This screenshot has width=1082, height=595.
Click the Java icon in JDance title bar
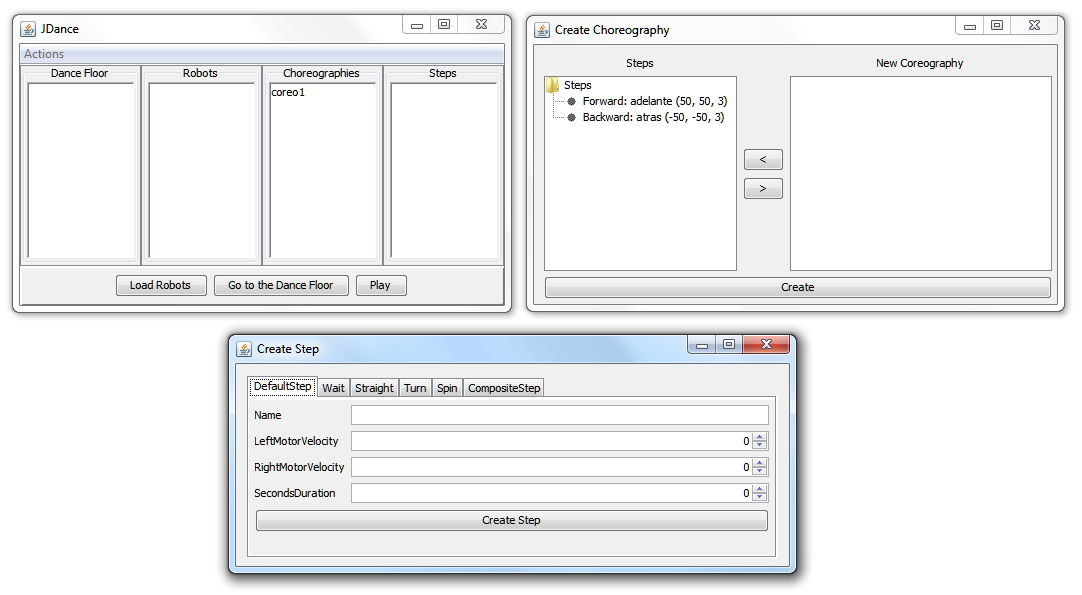tap(28, 29)
